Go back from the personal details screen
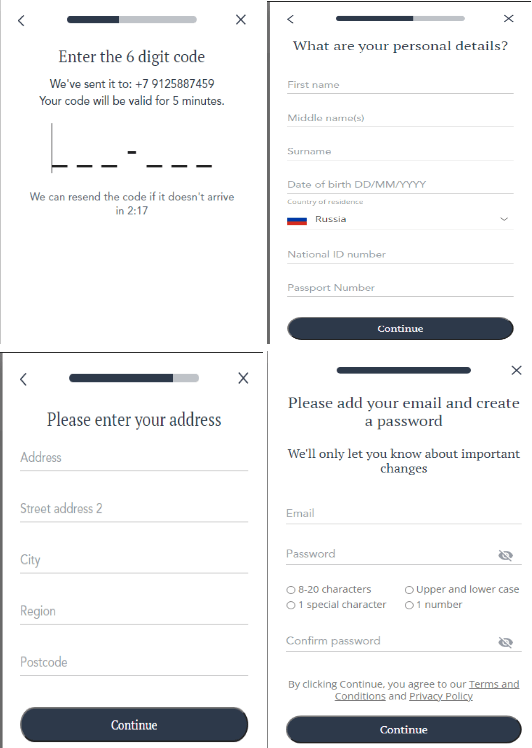The height and width of the screenshot is (748, 532). tap(290, 19)
